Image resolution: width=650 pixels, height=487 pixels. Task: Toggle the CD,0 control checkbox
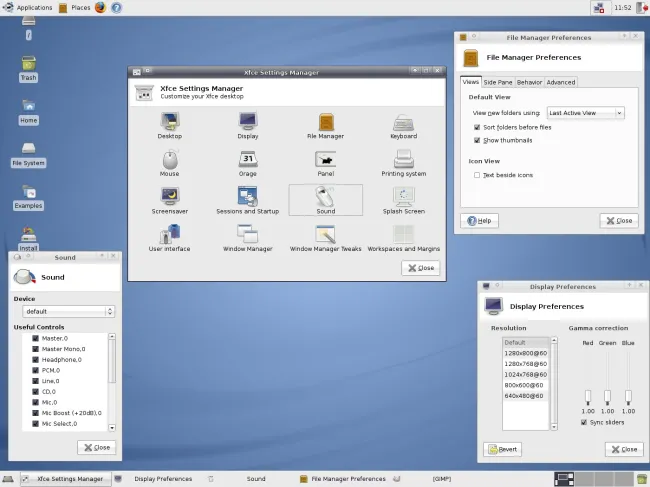point(35,392)
